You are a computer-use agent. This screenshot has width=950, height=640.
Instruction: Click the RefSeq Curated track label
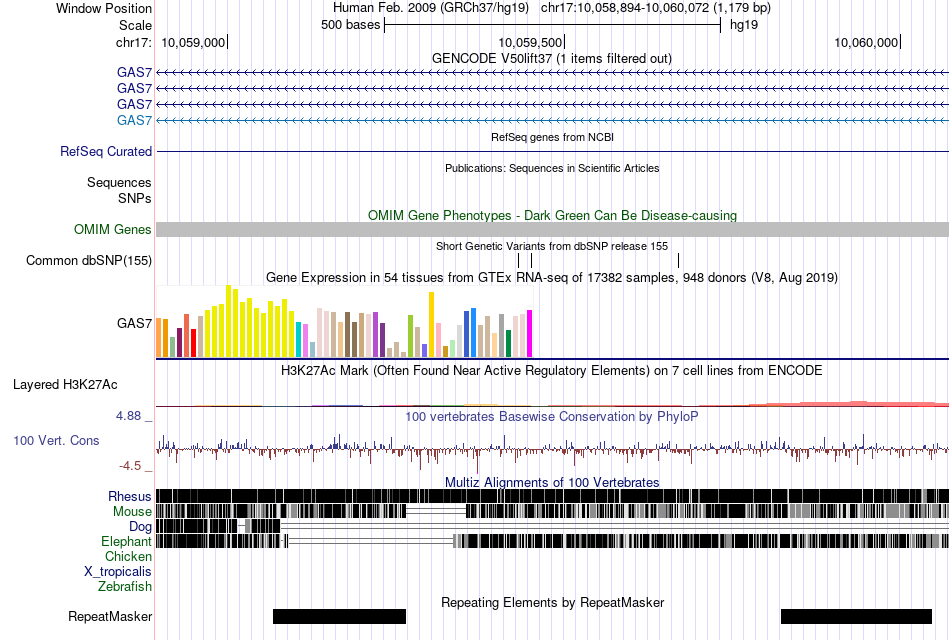click(106, 152)
